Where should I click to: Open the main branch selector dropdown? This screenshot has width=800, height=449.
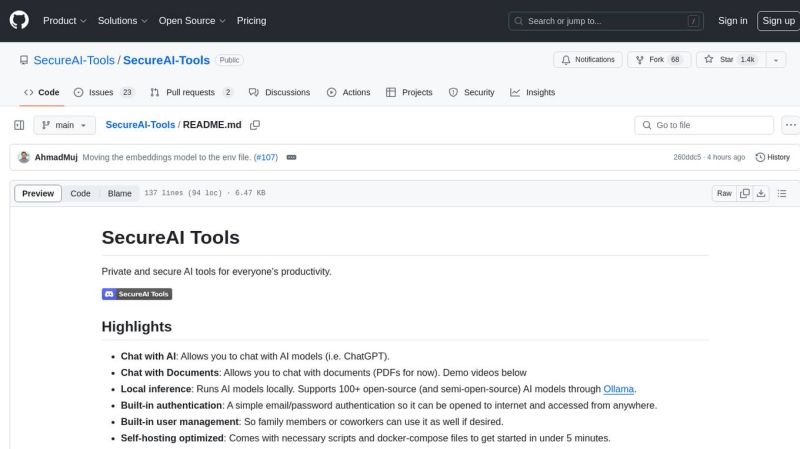point(64,125)
